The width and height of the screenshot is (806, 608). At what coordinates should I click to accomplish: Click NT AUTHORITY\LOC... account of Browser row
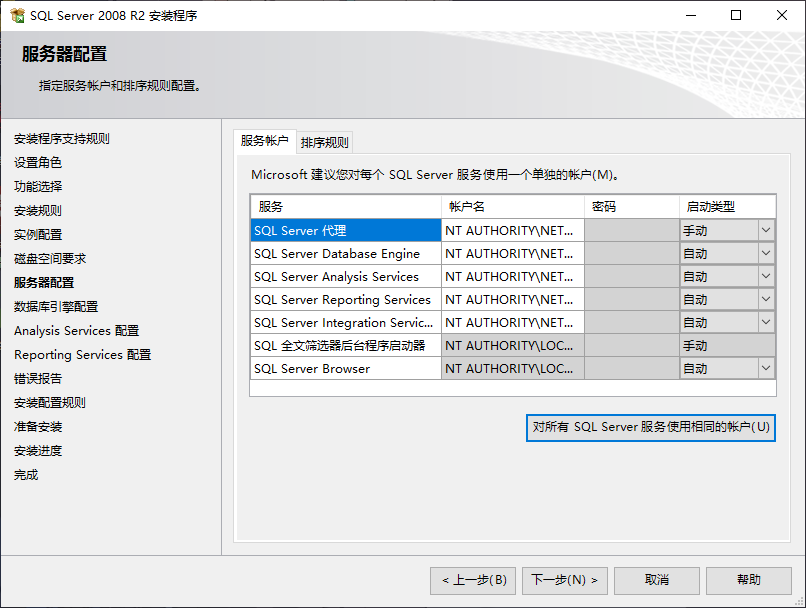tap(512, 369)
